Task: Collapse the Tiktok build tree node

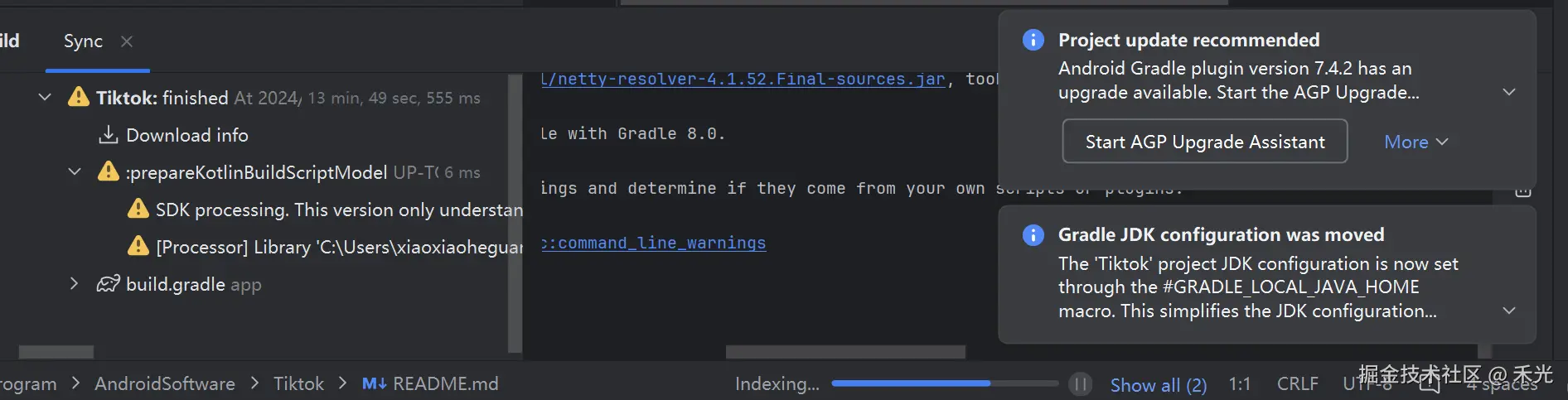Action: [45, 98]
